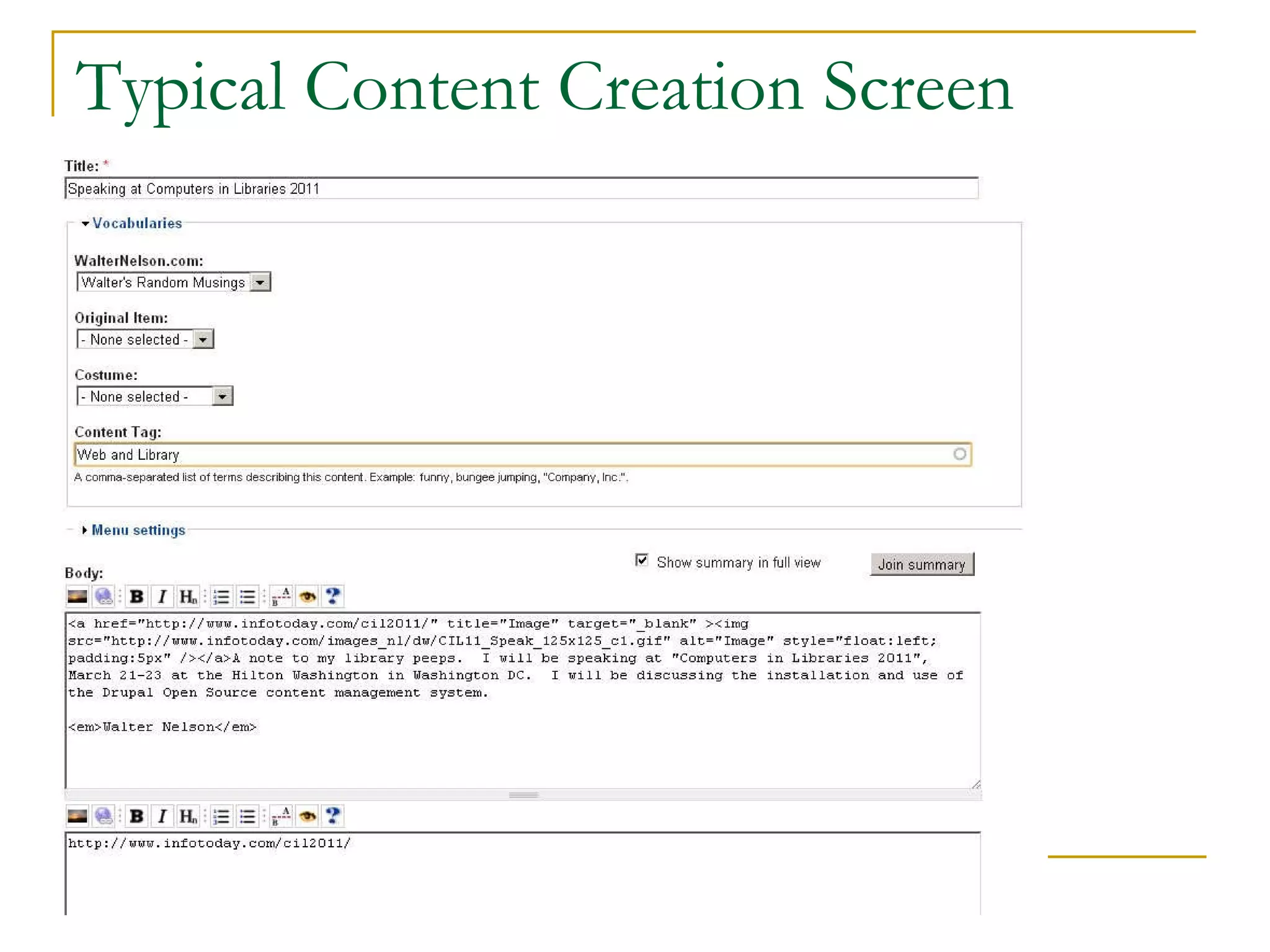Click the Join summary button
The height and width of the screenshot is (952, 1270).
(x=921, y=564)
